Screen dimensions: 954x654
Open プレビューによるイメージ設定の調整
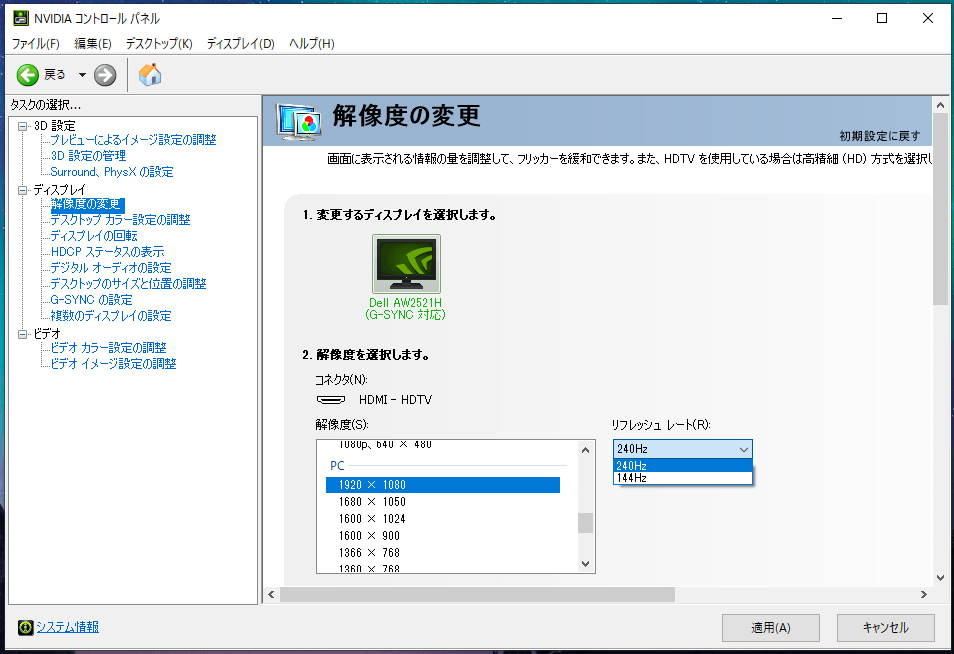tap(133, 140)
